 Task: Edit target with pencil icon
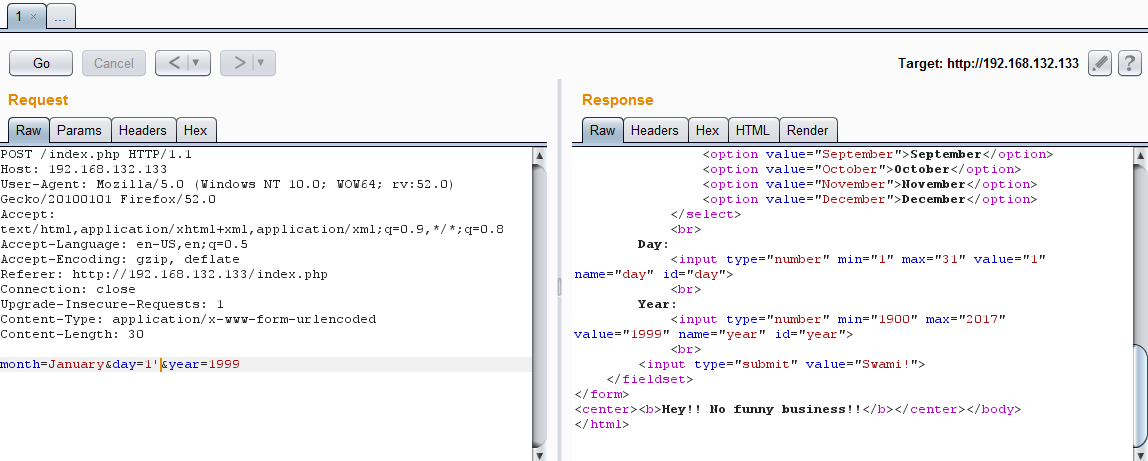pos(1100,64)
